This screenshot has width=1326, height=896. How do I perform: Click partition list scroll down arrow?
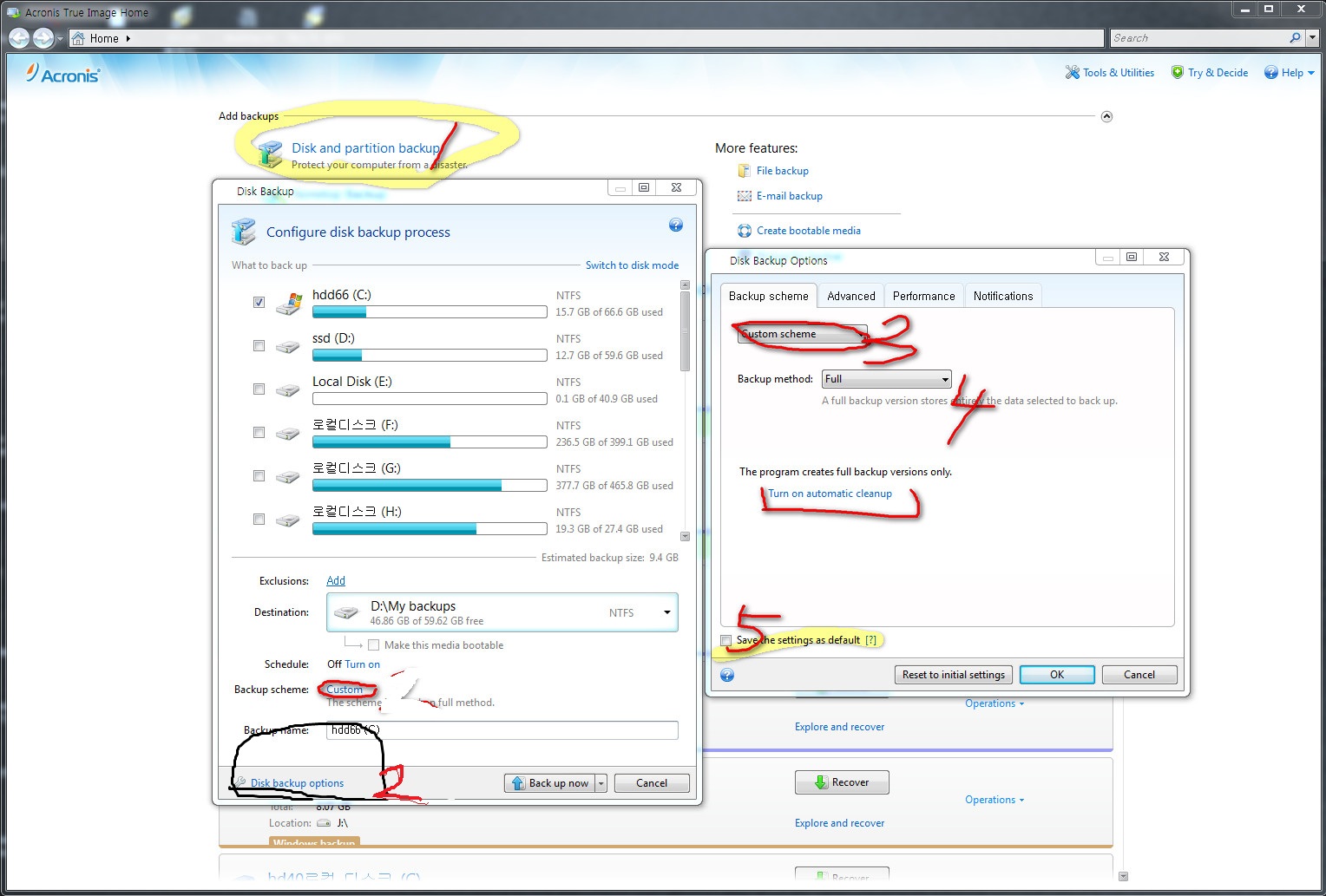(x=685, y=537)
